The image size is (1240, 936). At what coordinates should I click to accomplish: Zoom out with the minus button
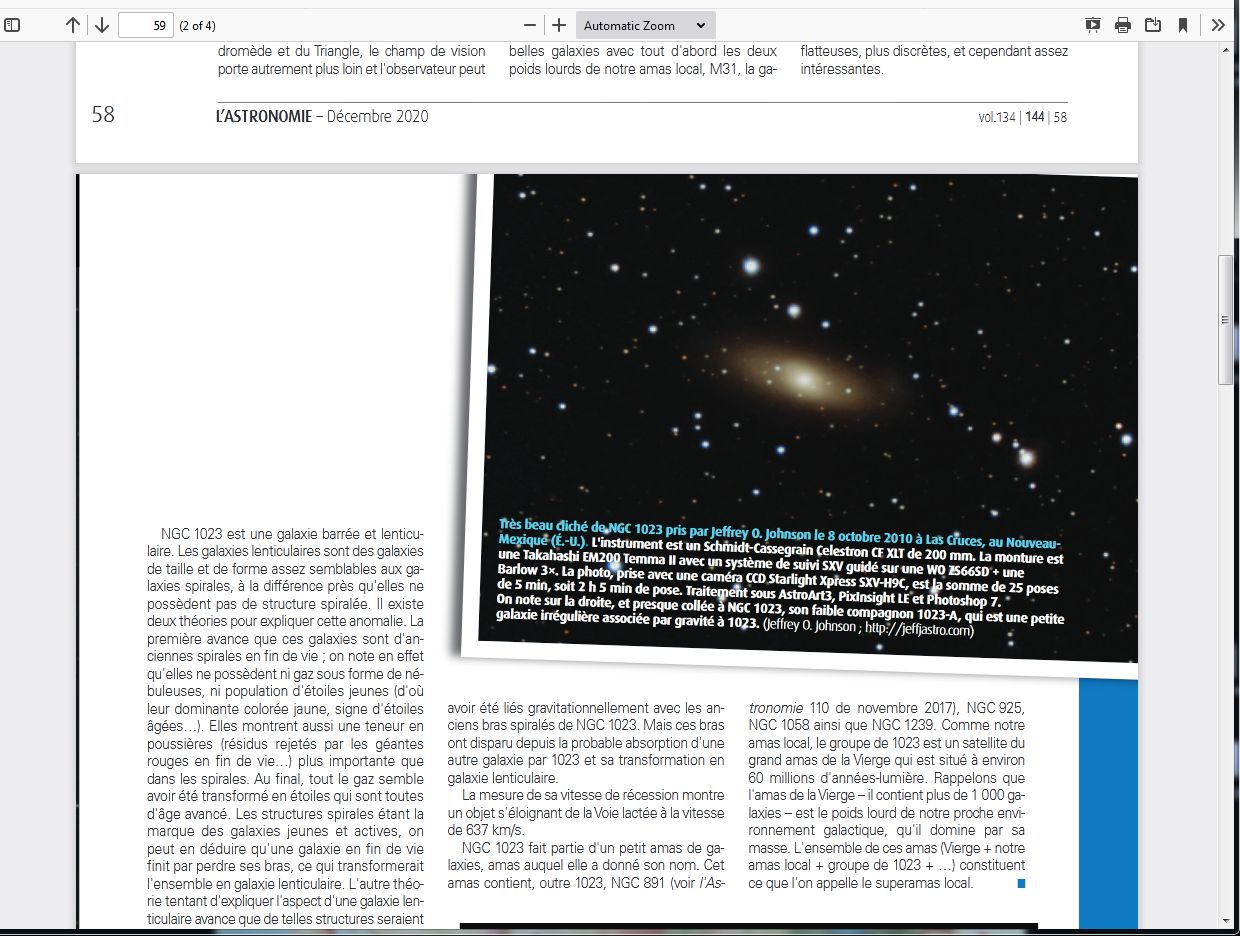pyautogui.click(x=530, y=25)
